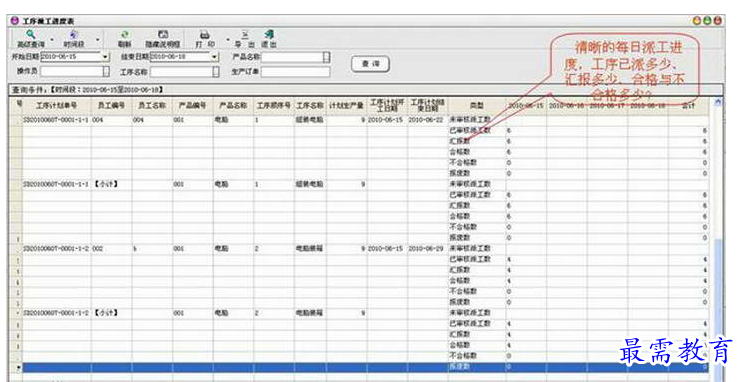Click the 产品编号 column header
This screenshot has height=382, width=741.
tap(192, 105)
